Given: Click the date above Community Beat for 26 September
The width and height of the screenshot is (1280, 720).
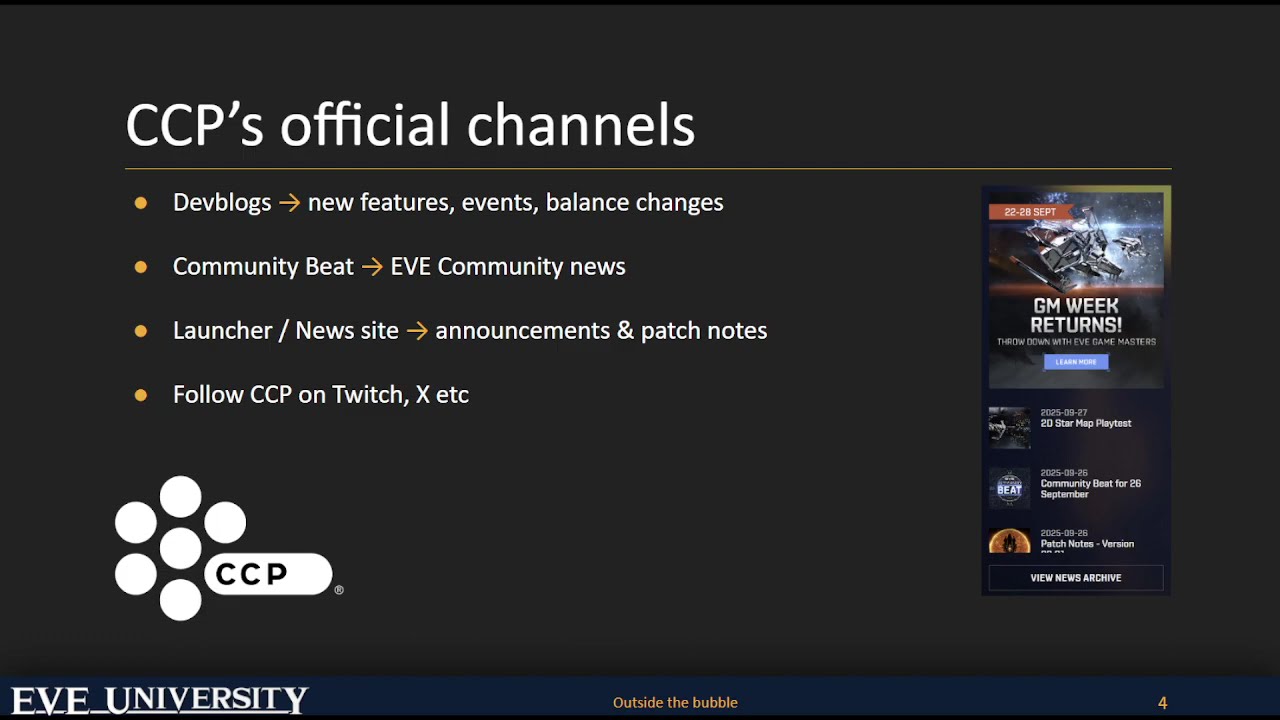Looking at the screenshot, I should (1063, 473).
